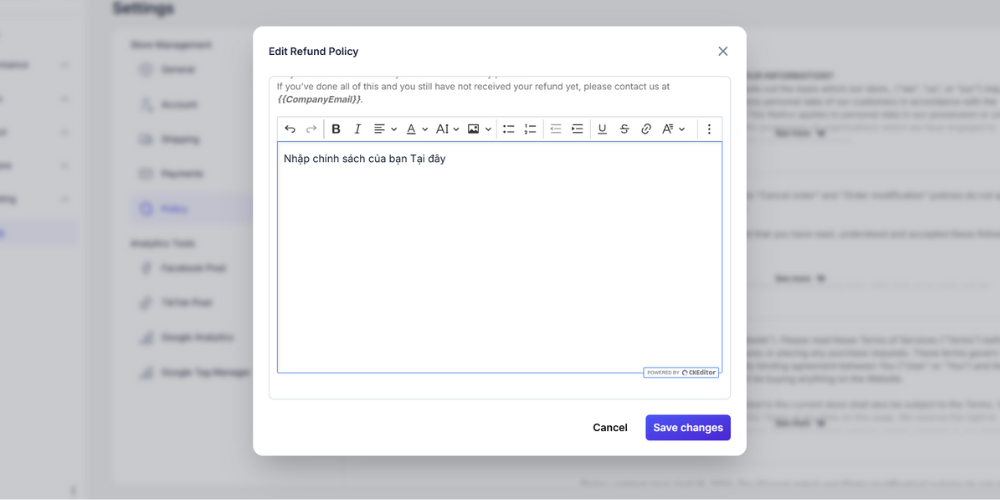Click the insert image icon
This screenshot has width=1000, height=500.
473,129
